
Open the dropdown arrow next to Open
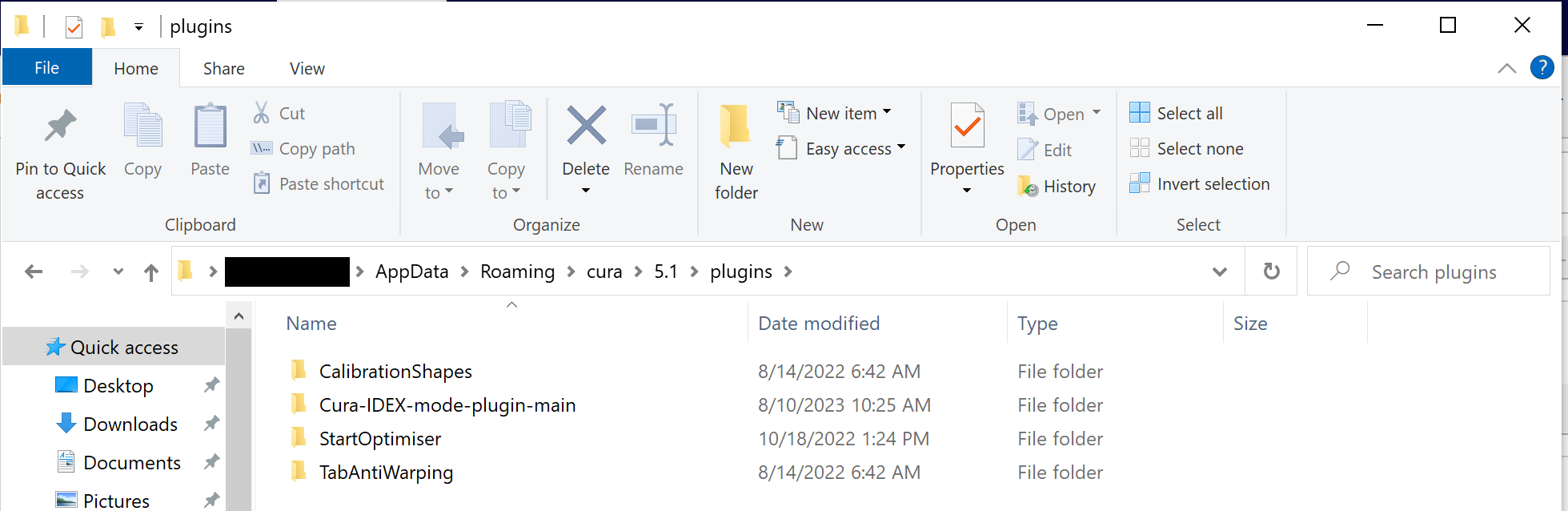point(1097,112)
